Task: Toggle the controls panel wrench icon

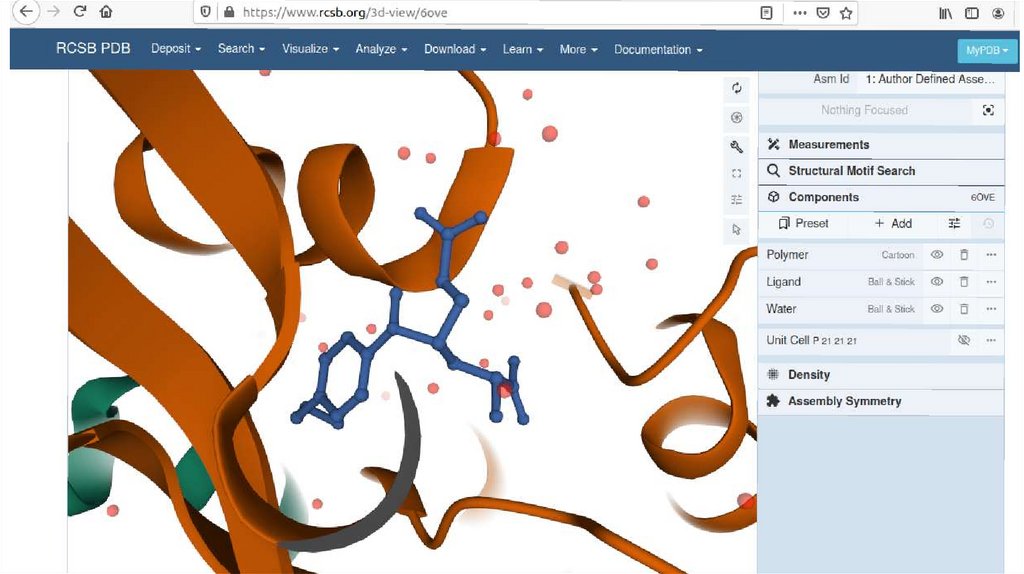Action: [737, 147]
